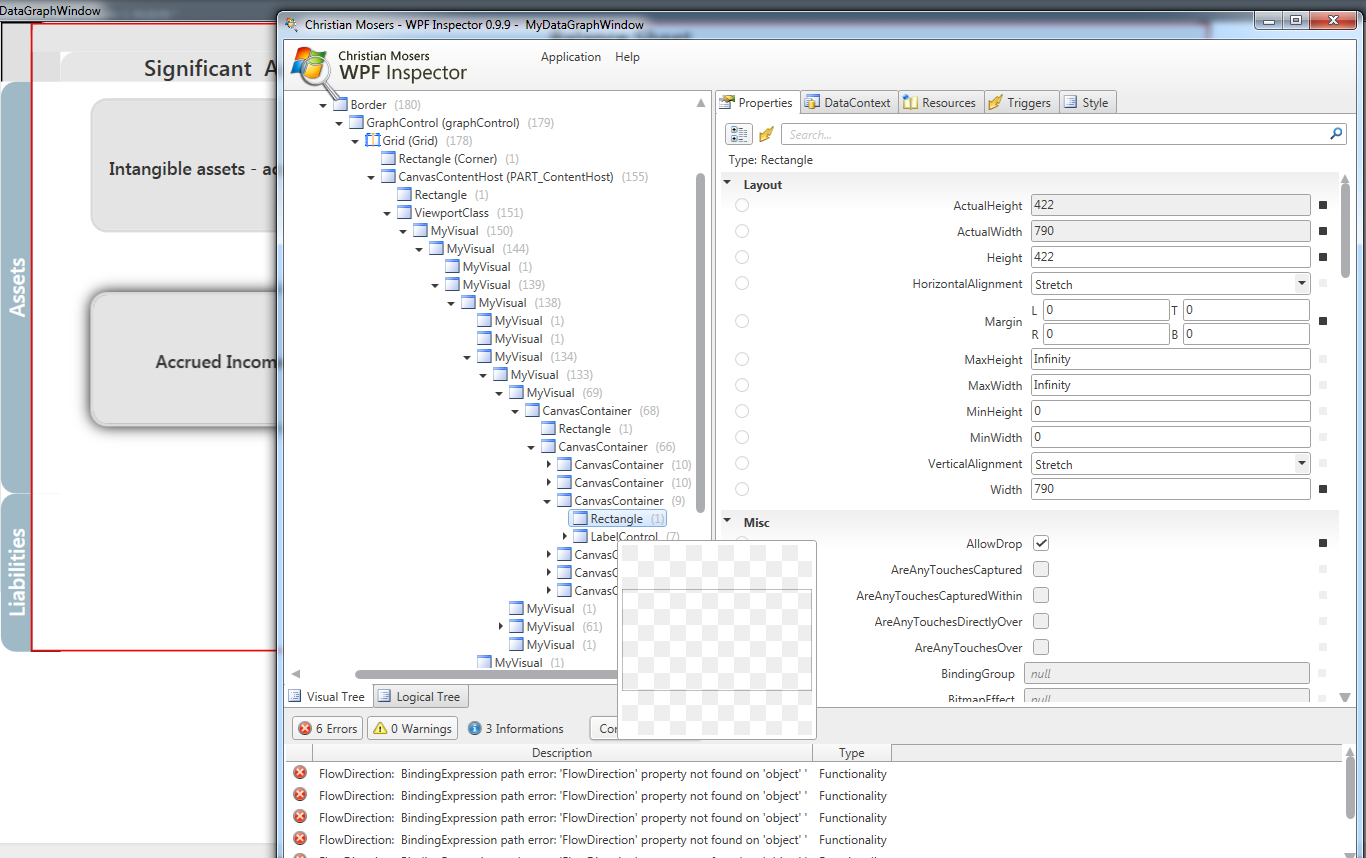
Task: Collapse the CanvasContainer (9) node
Action: (547, 501)
